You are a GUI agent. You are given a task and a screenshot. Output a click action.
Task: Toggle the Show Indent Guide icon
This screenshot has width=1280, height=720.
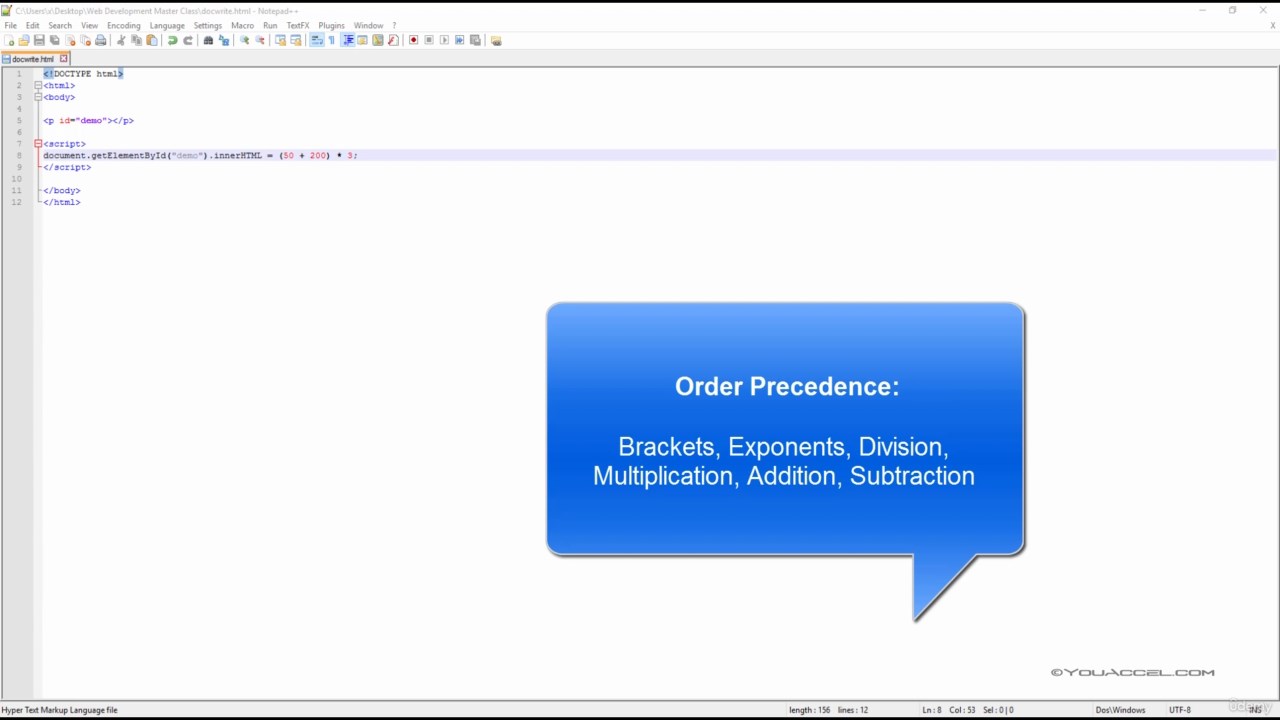[348, 40]
